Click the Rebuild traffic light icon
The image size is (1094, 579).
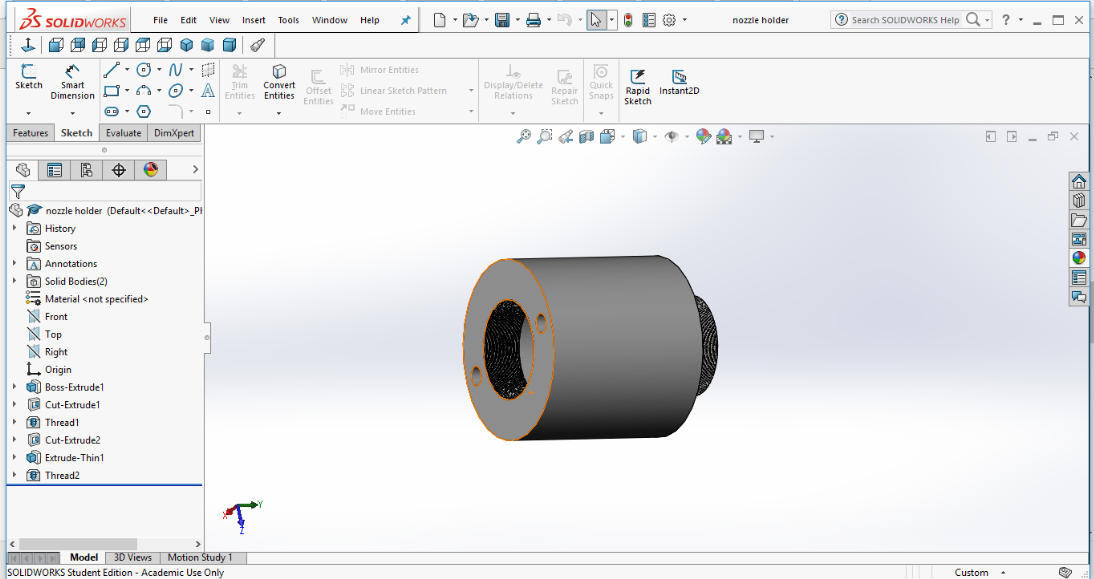point(628,20)
